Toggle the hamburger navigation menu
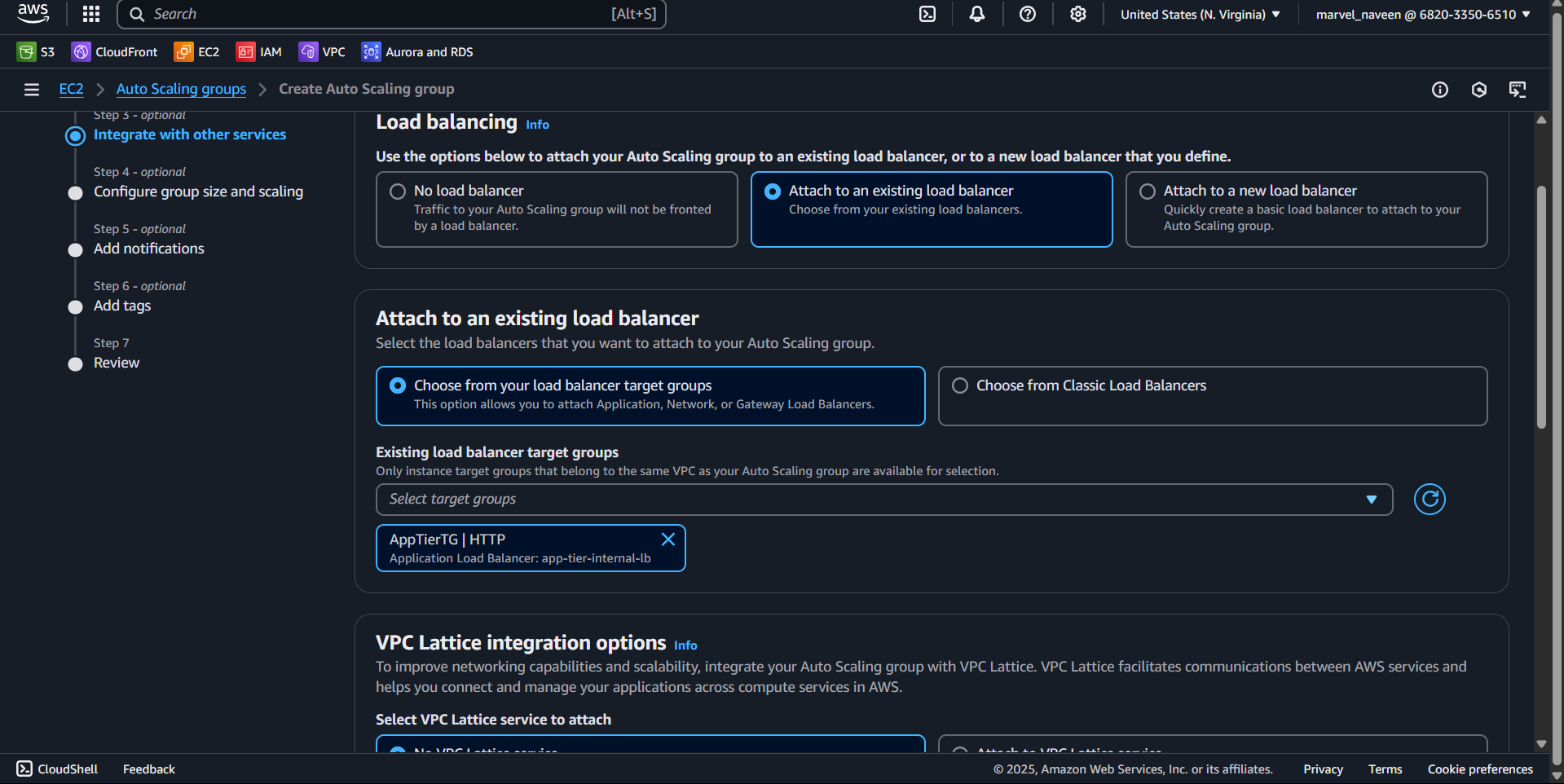The height and width of the screenshot is (784, 1564). tap(32, 90)
